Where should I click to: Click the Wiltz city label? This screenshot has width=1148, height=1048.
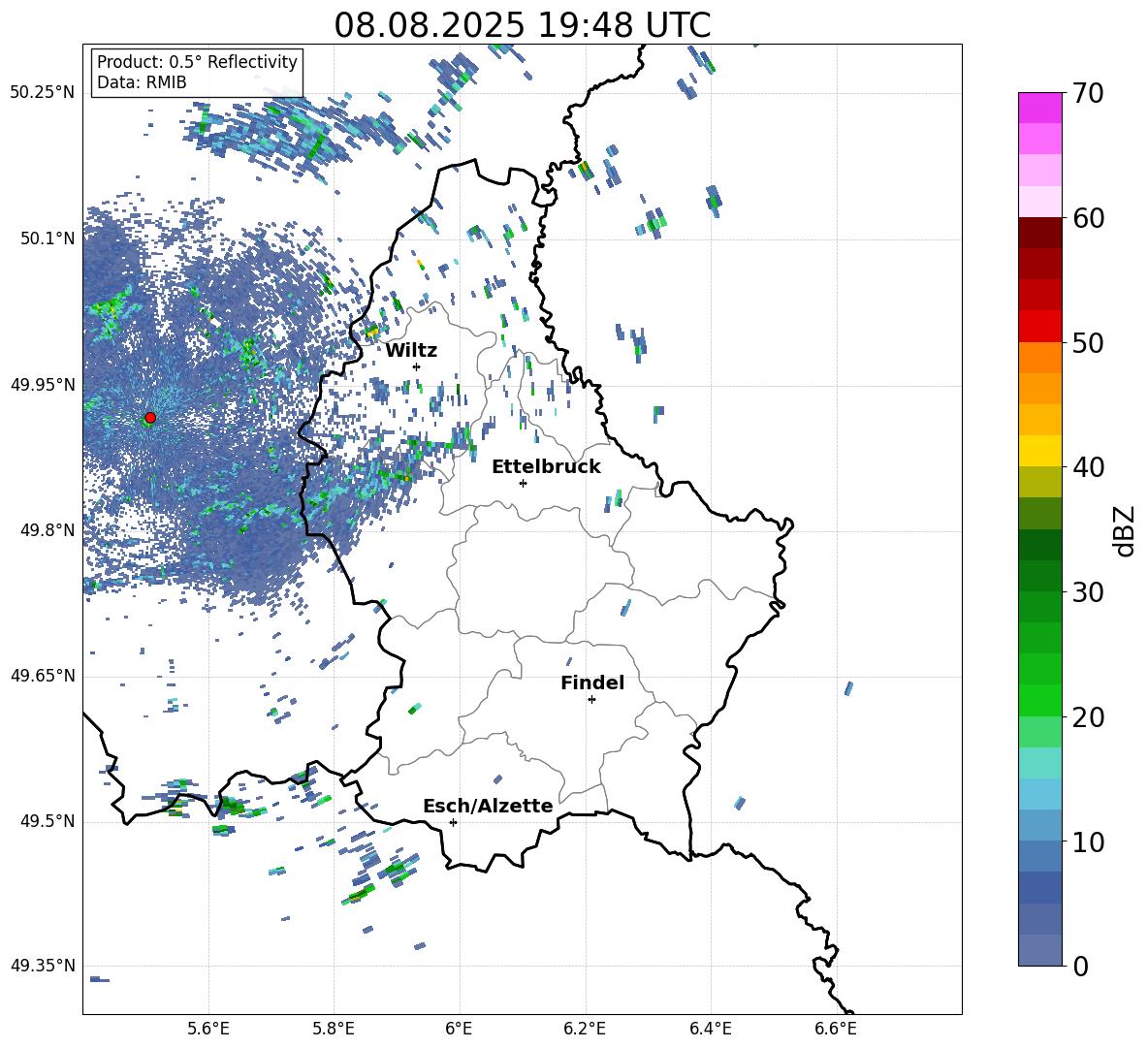[411, 351]
